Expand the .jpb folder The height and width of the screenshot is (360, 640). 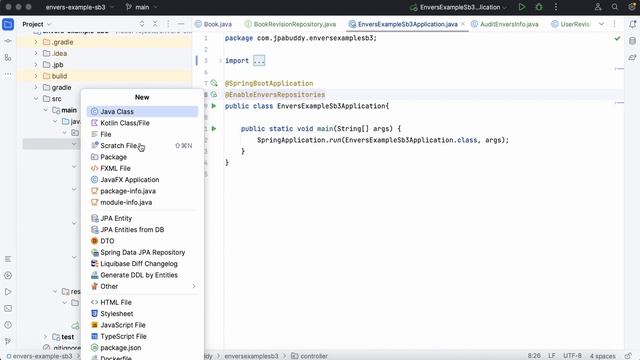[x=36, y=64]
